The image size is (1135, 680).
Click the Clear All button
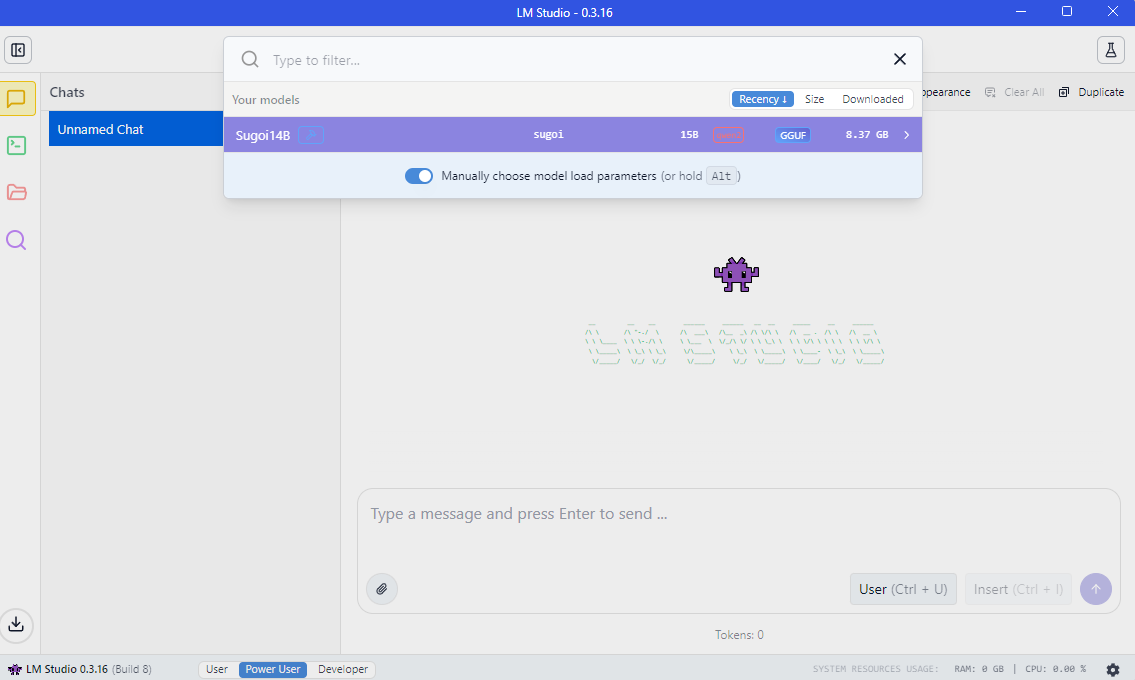1014,92
